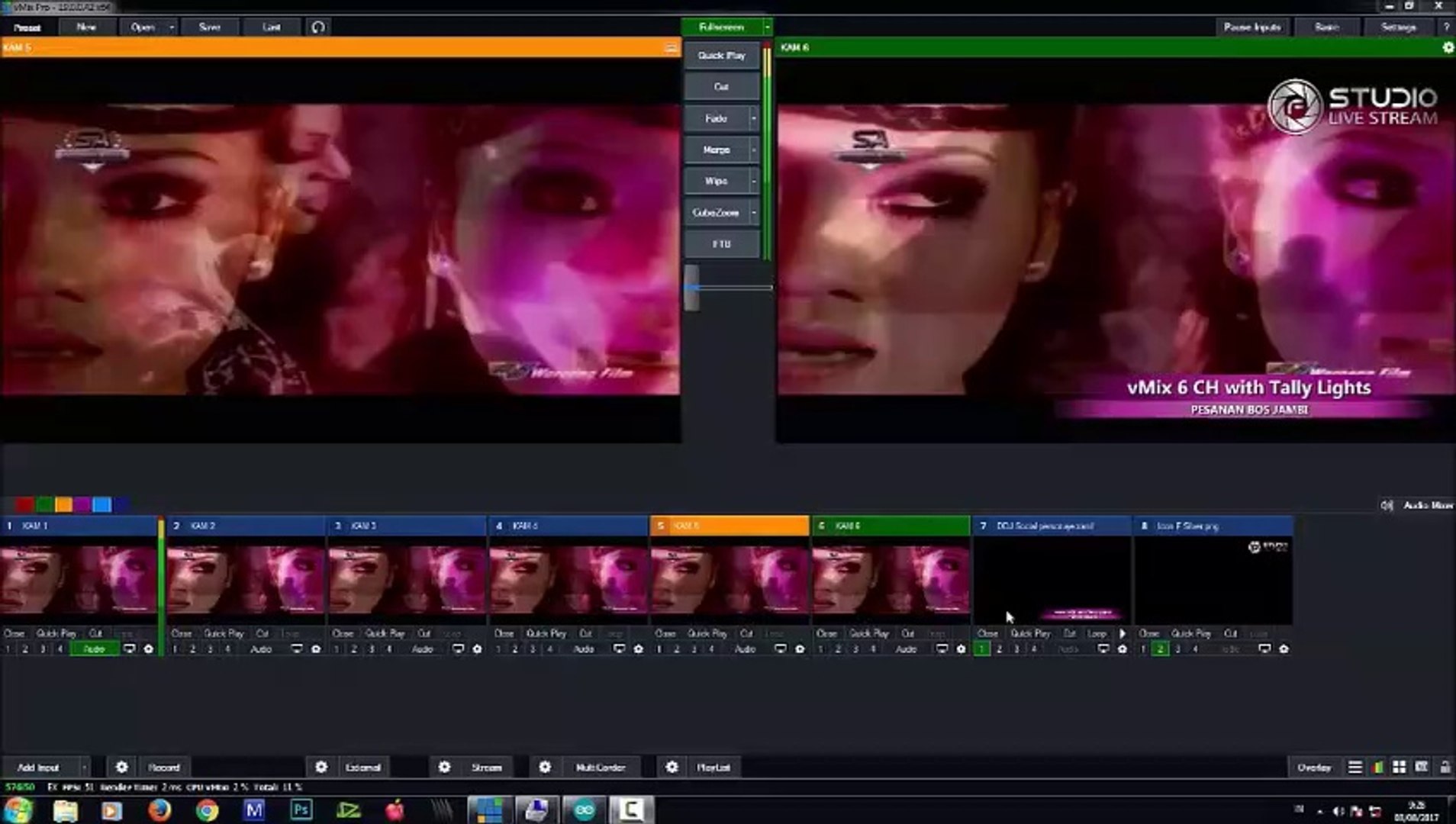The height and width of the screenshot is (824, 1456).
Task: Click the Cut transition button
Action: 720,87
